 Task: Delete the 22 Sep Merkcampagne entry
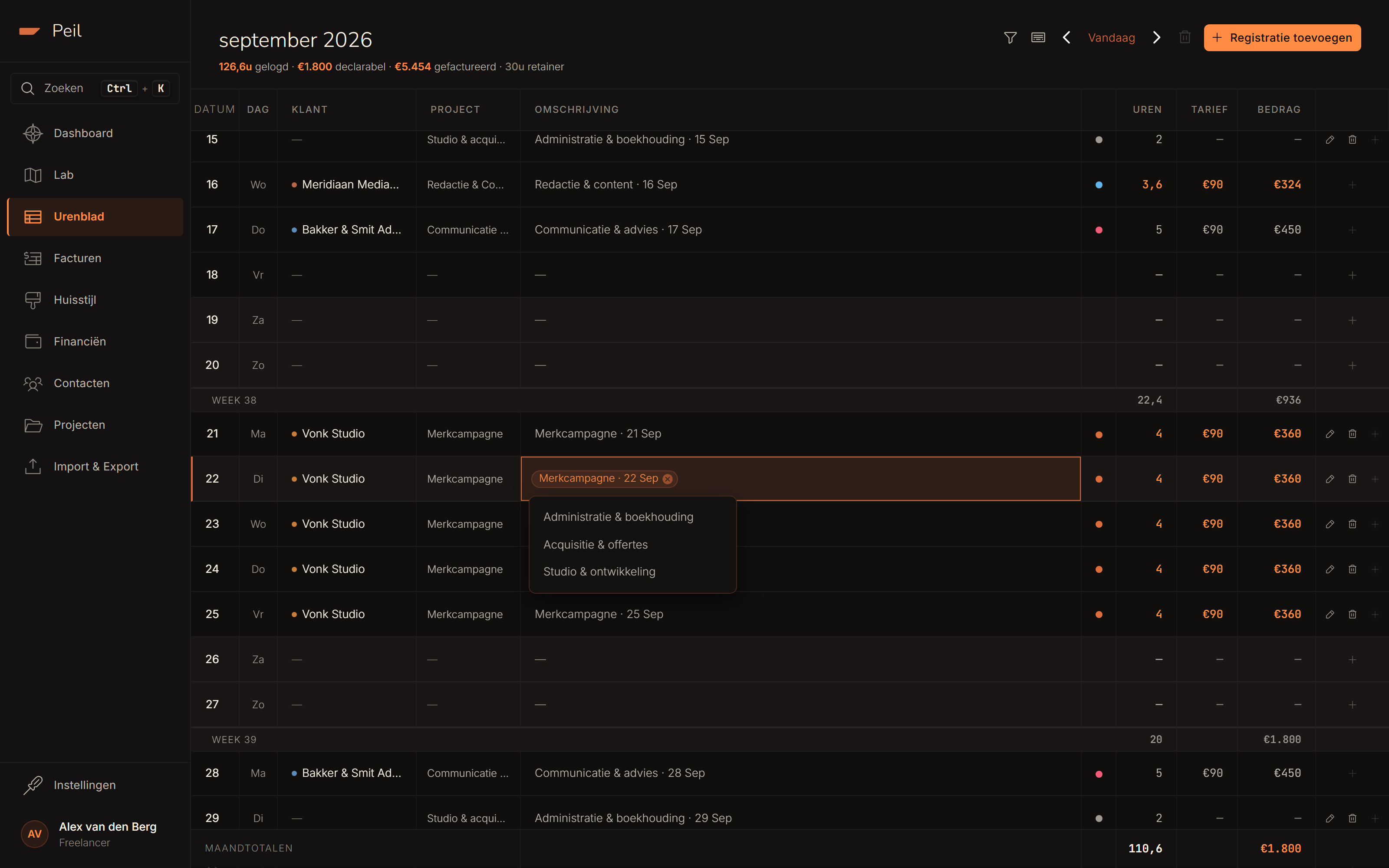pos(1352,479)
